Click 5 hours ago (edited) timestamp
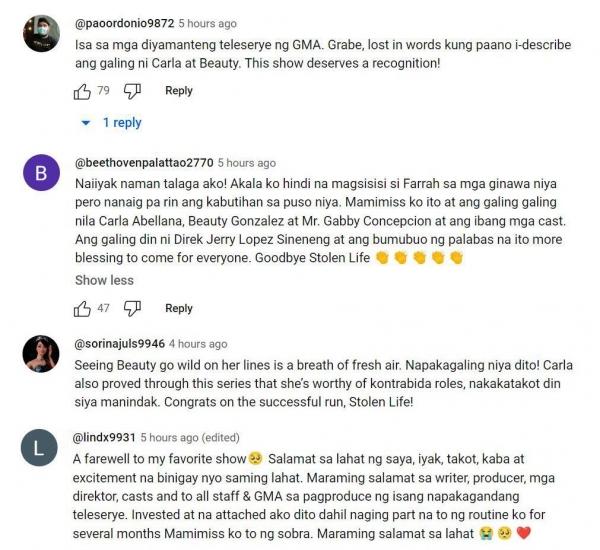Image resolution: width=600 pixels, height=550 pixels. (190, 437)
